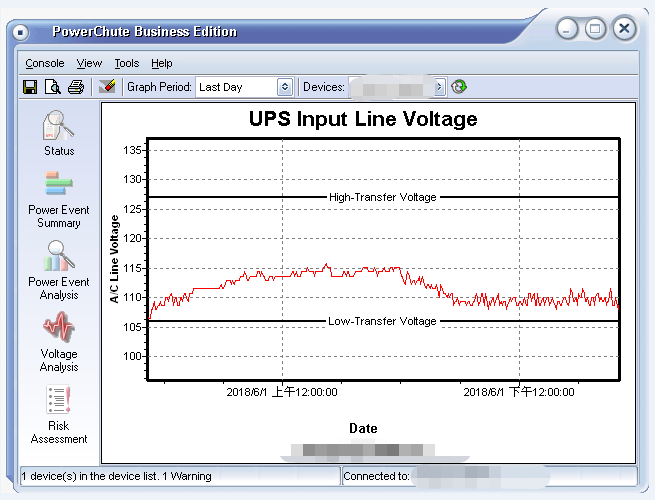Open the View menu
655x500 pixels.
coord(89,63)
